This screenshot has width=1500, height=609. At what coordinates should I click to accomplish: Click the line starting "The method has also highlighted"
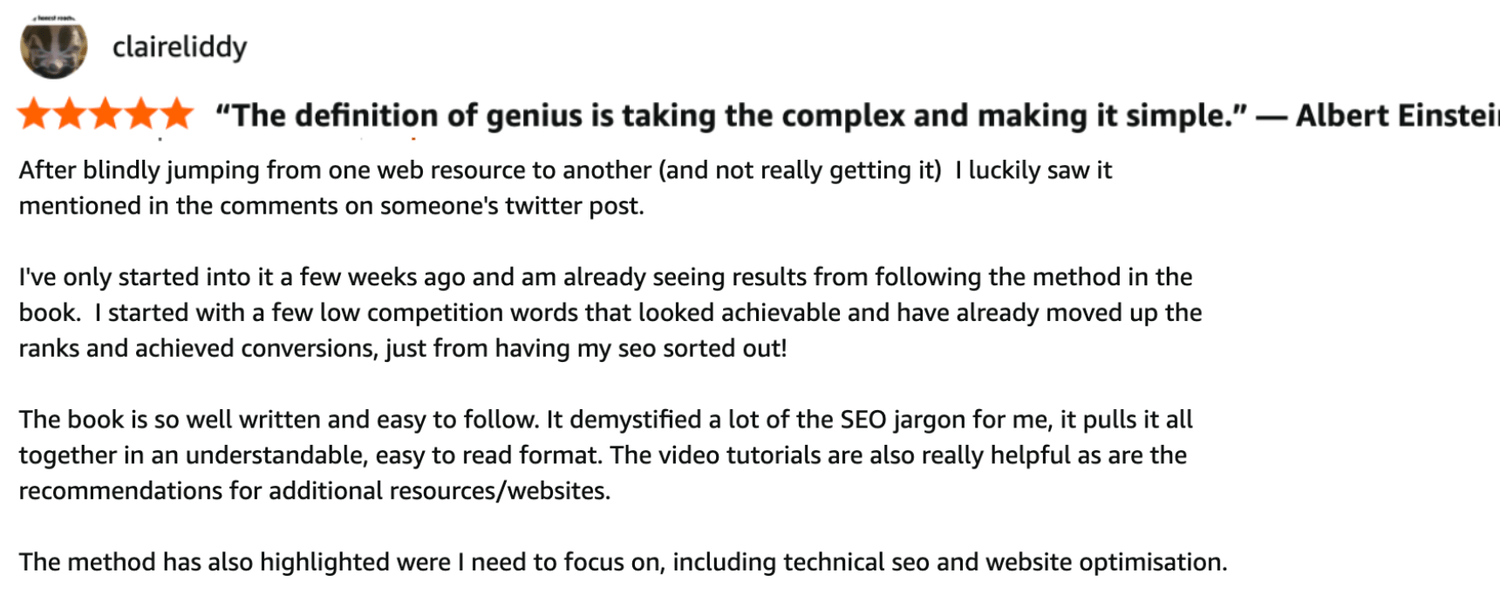[x=622, y=561]
